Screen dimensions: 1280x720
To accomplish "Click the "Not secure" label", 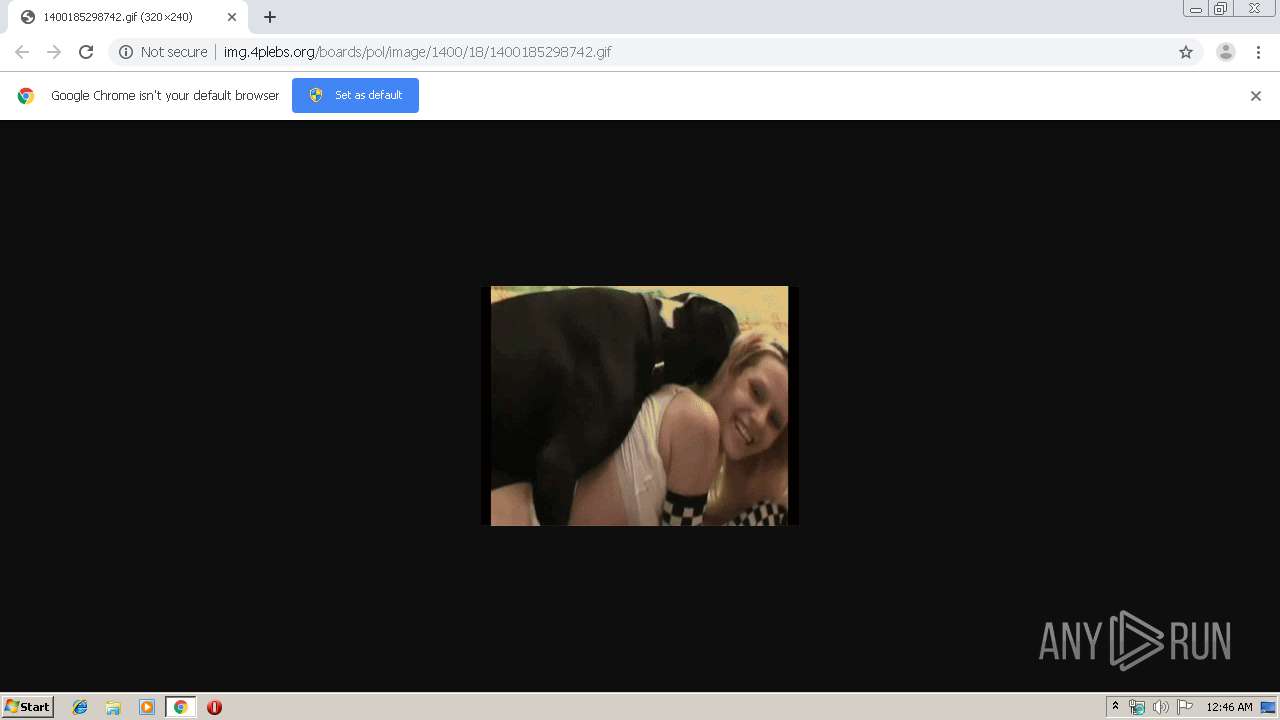I will [174, 52].
